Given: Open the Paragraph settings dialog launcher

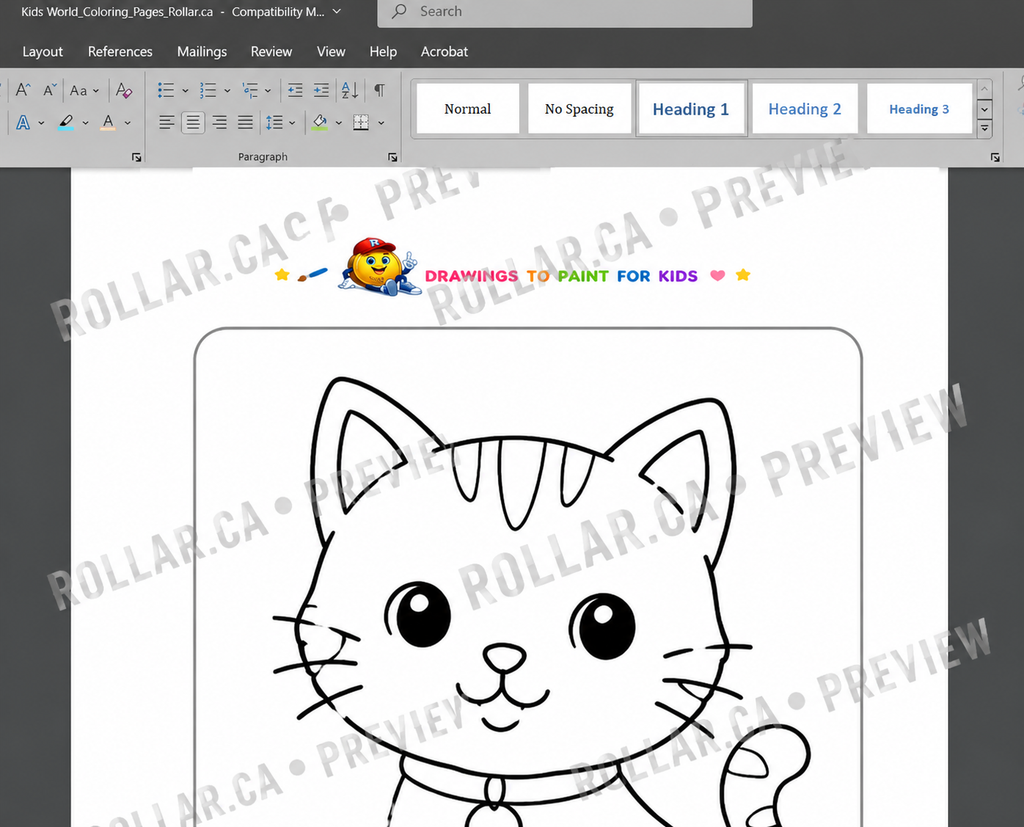Looking at the screenshot, I should pos(392,157).
